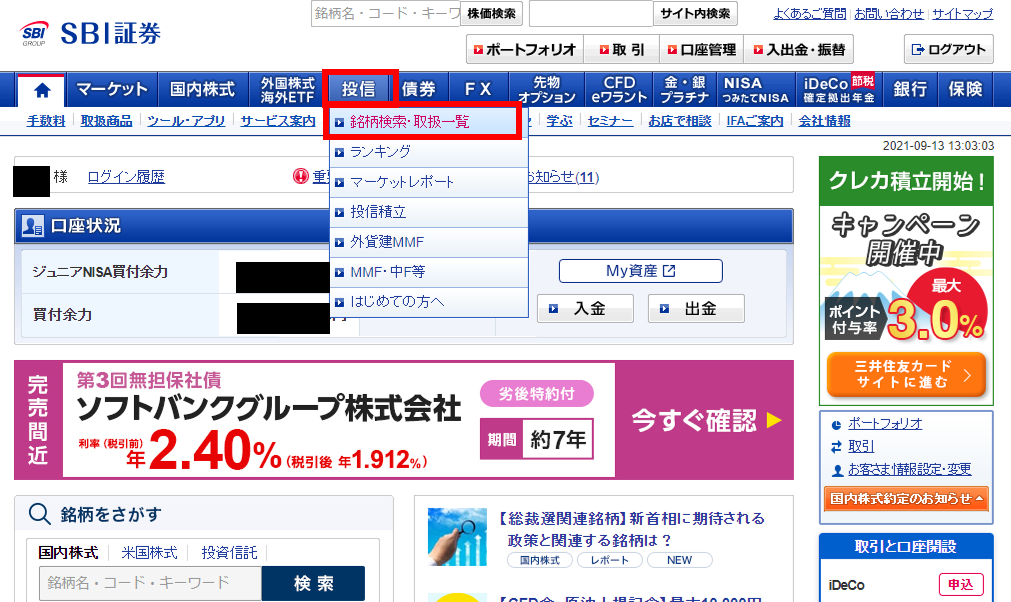Viewport: 1011px width, 602px height.
Task: Select 外貨建MMF from the dropdown menu
Action: click(x=429, y=242)
